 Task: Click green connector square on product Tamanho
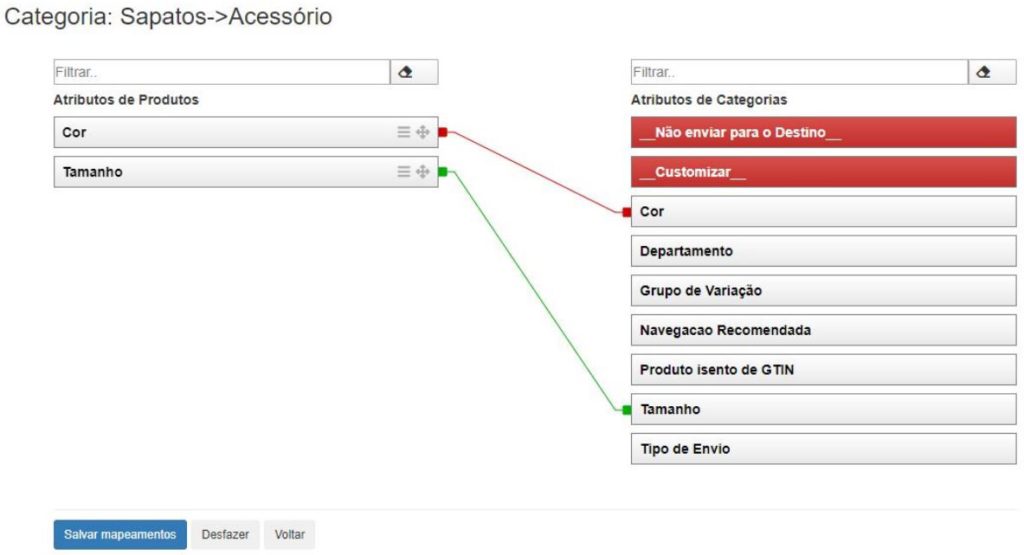coord(442,172)
